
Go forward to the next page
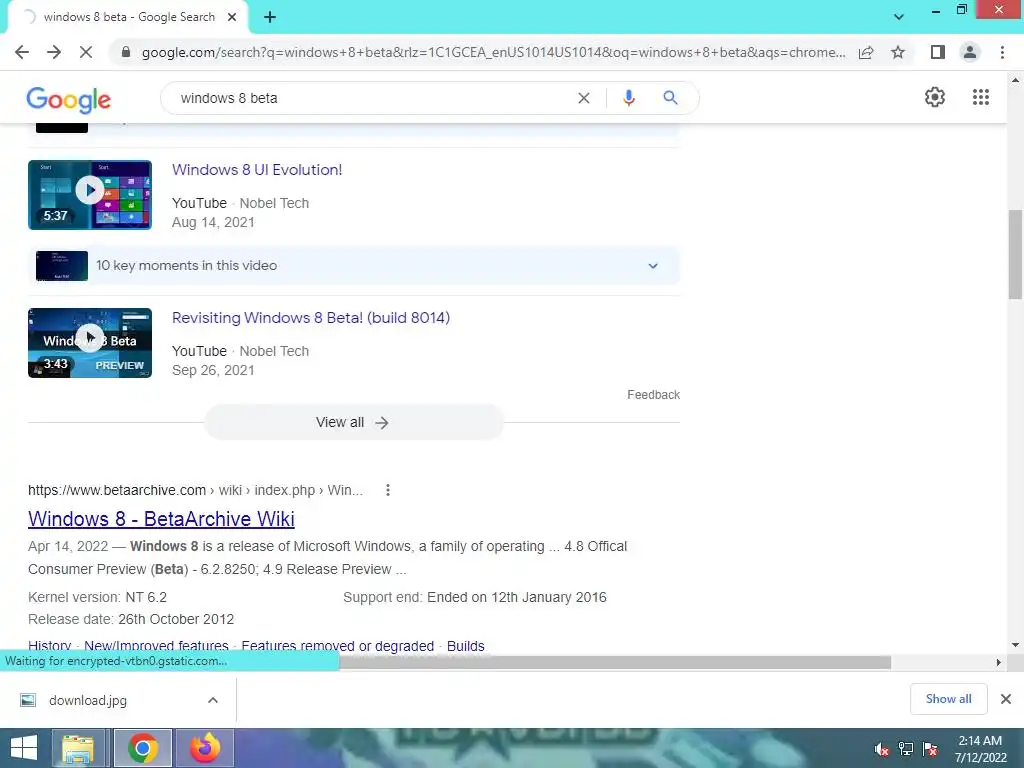click(x=54, y=52)
